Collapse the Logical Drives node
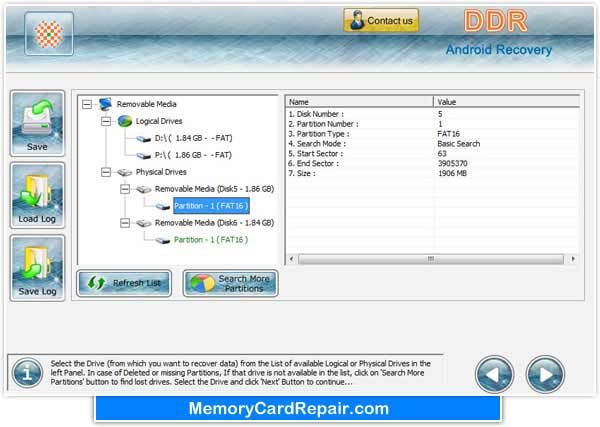Image resolution: width=600 pixels, height=427 pixels. tap(106, 121)
